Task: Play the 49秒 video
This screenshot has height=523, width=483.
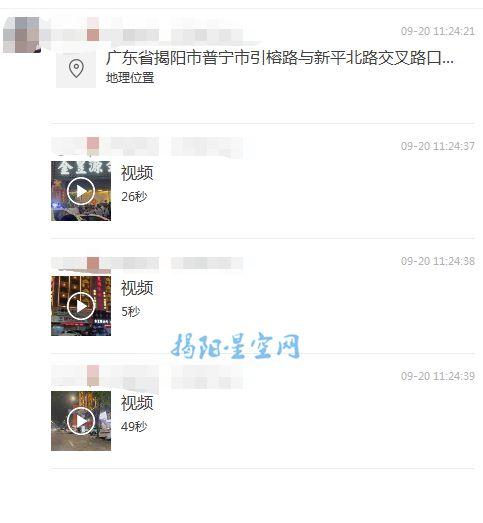Action: pos(81,421)
